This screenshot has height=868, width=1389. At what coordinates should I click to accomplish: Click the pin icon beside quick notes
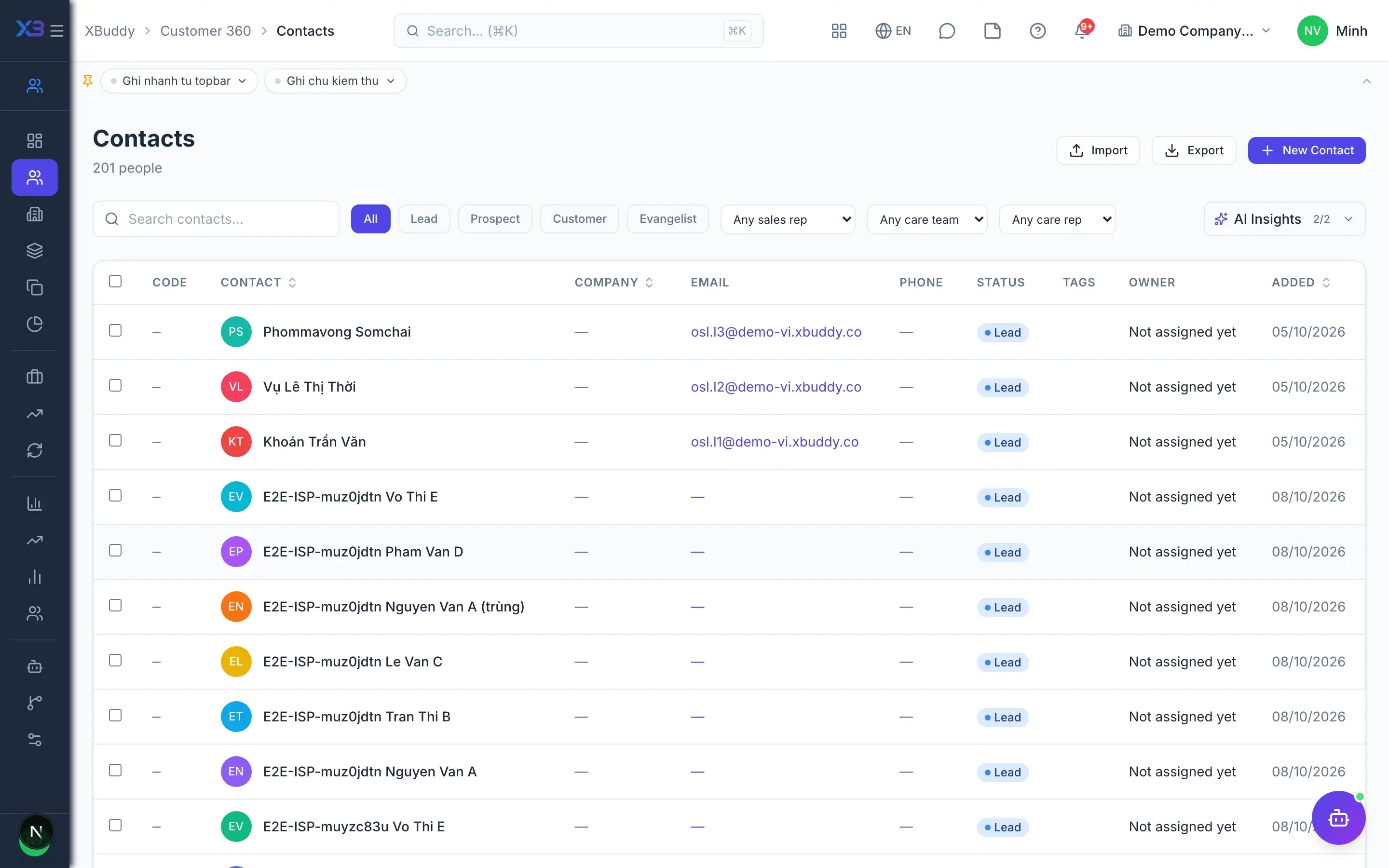click(x=88, y=81)
